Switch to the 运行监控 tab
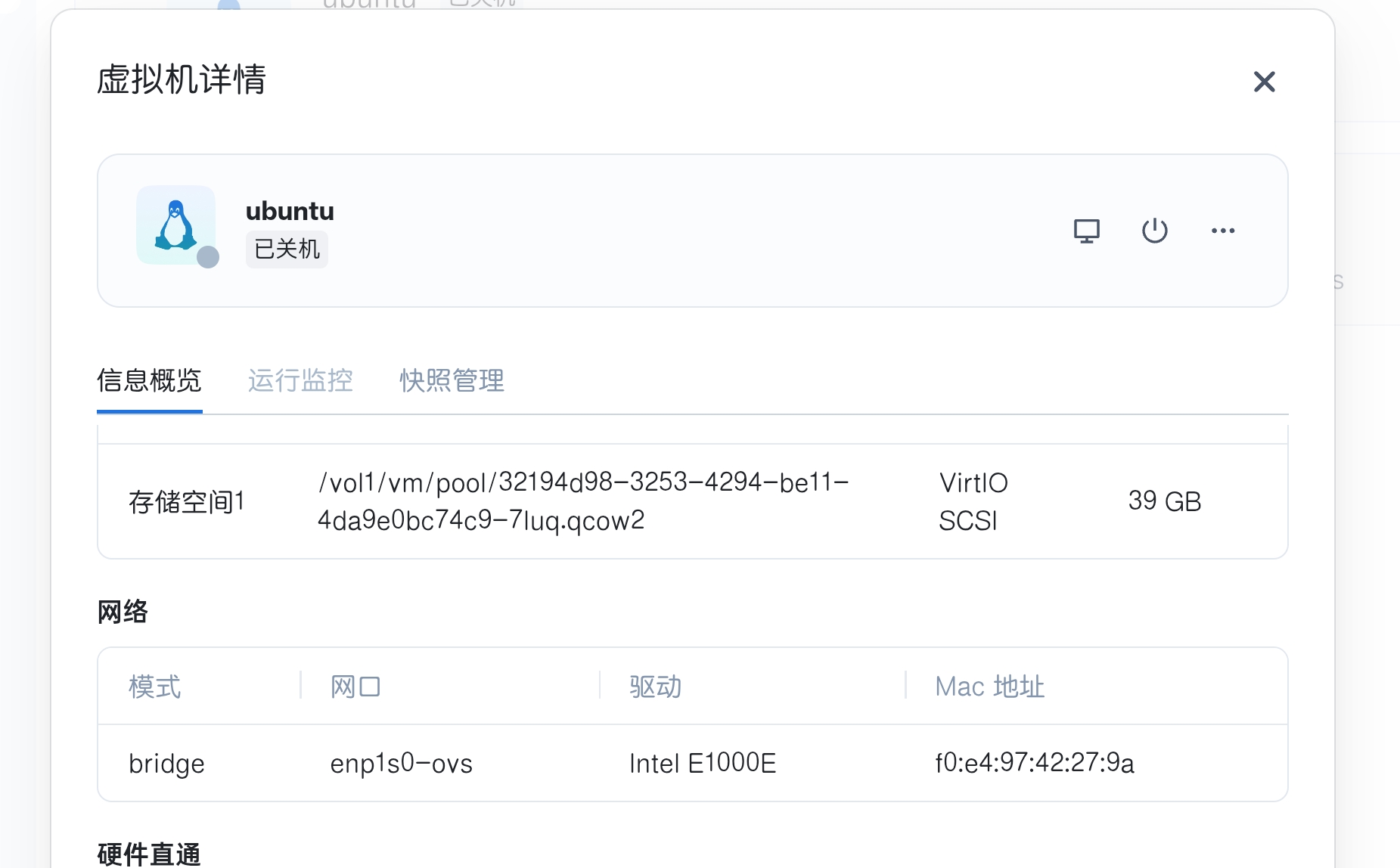 pyautogui.click(x=300, y=380)
